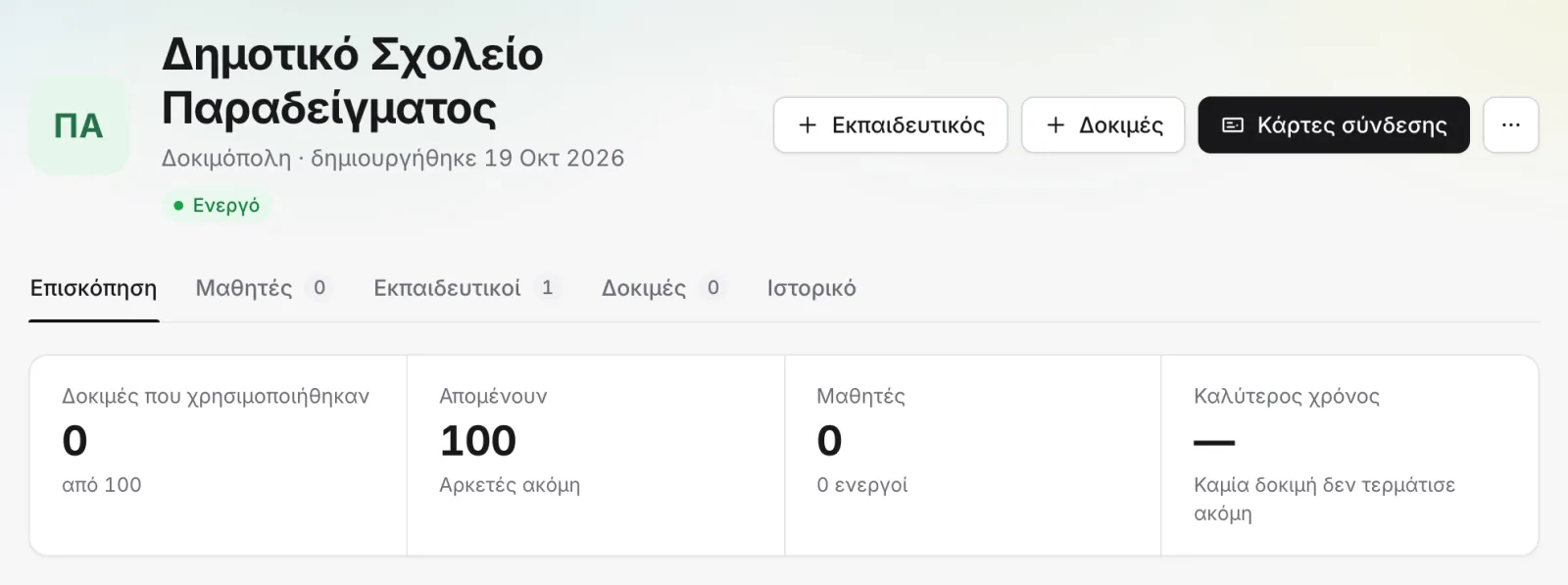Add a new Εκπαιδευτικός
Screen dimensions: 1568x585
tap(891, 125)
